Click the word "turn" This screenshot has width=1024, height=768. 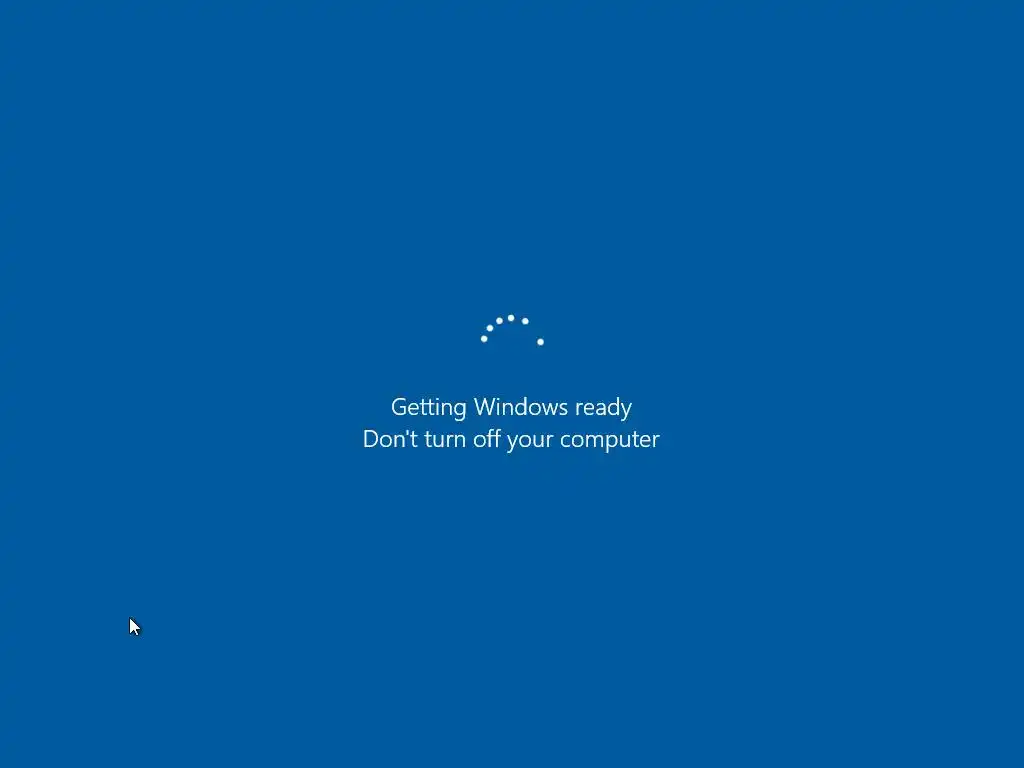[445, 440]
